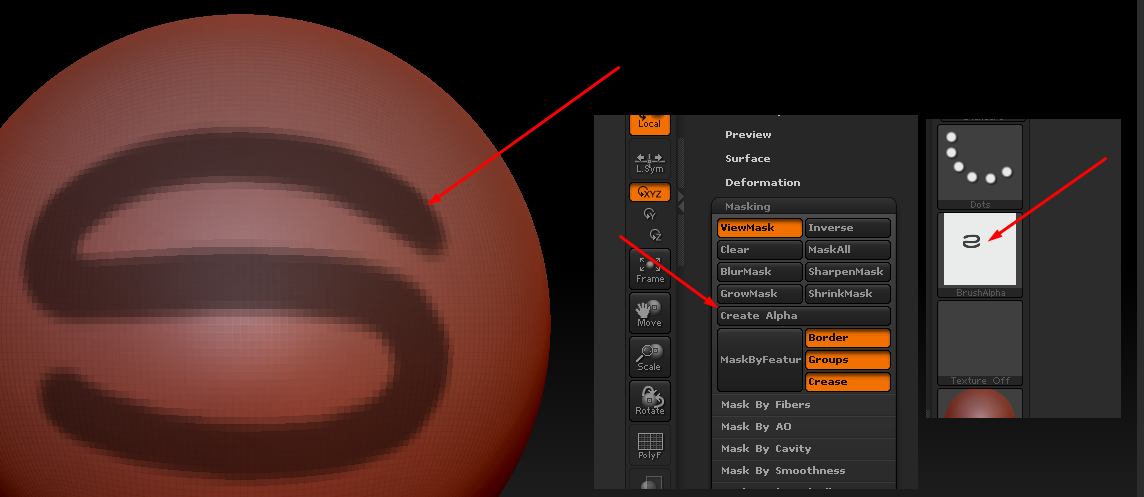Expand the Surface subpalette

[x=747, y=158]
